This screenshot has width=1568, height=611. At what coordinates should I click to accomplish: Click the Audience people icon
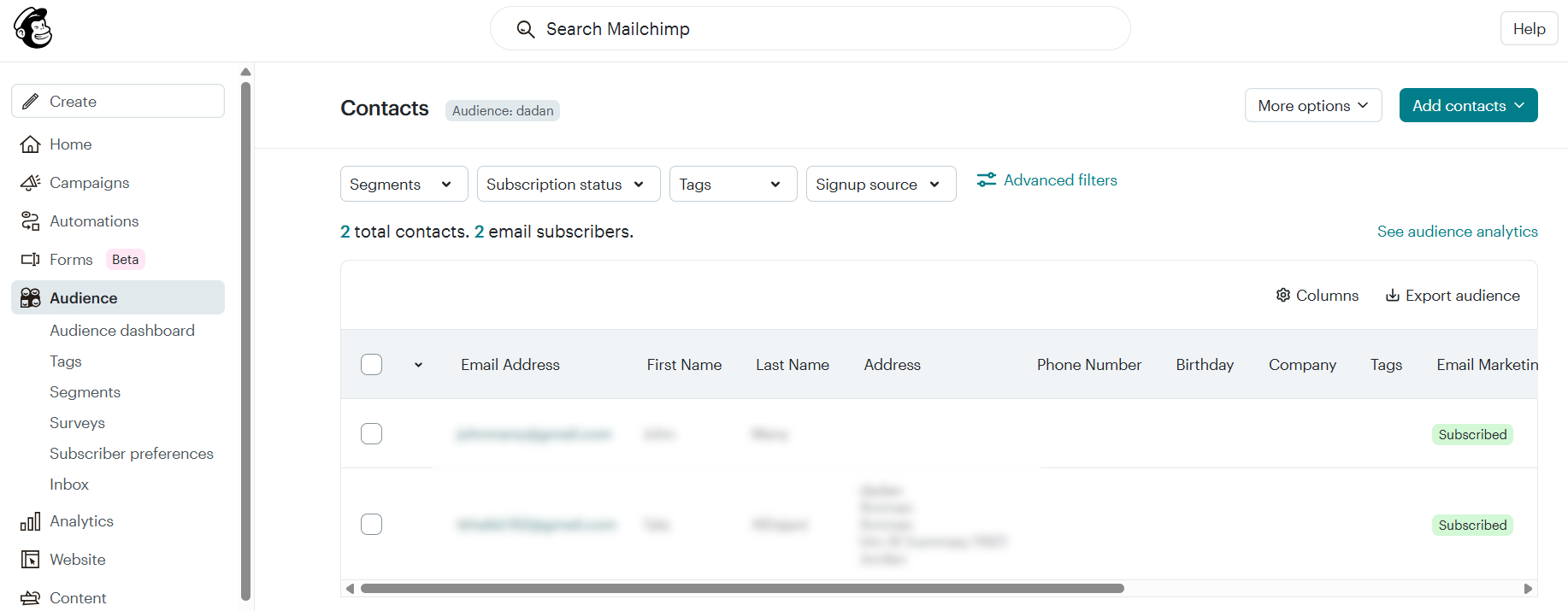[31, 297]
